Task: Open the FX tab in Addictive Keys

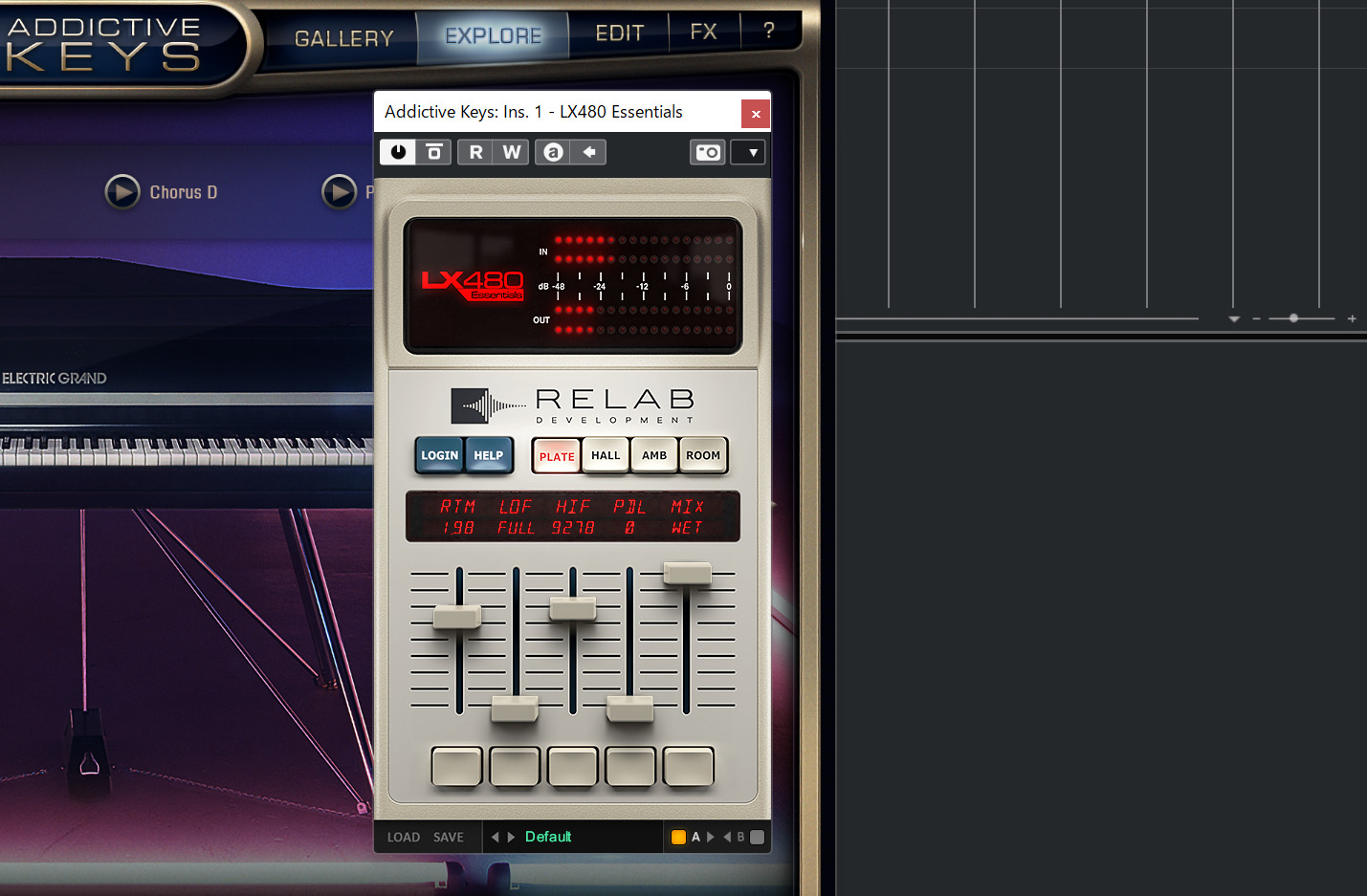Action: 704,32
